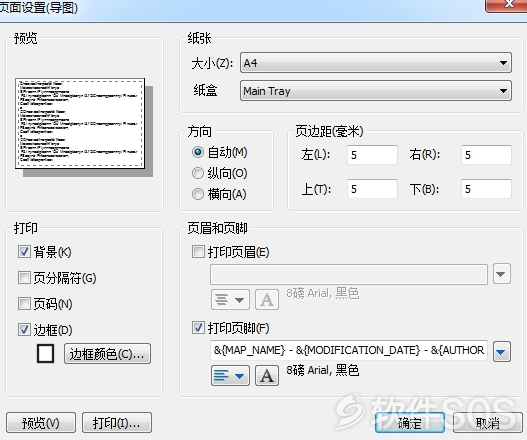Expand the paper size A4 dropdown
Image resolution: width=527 pixels, height=440 pixels.
[x=376, y=63]
